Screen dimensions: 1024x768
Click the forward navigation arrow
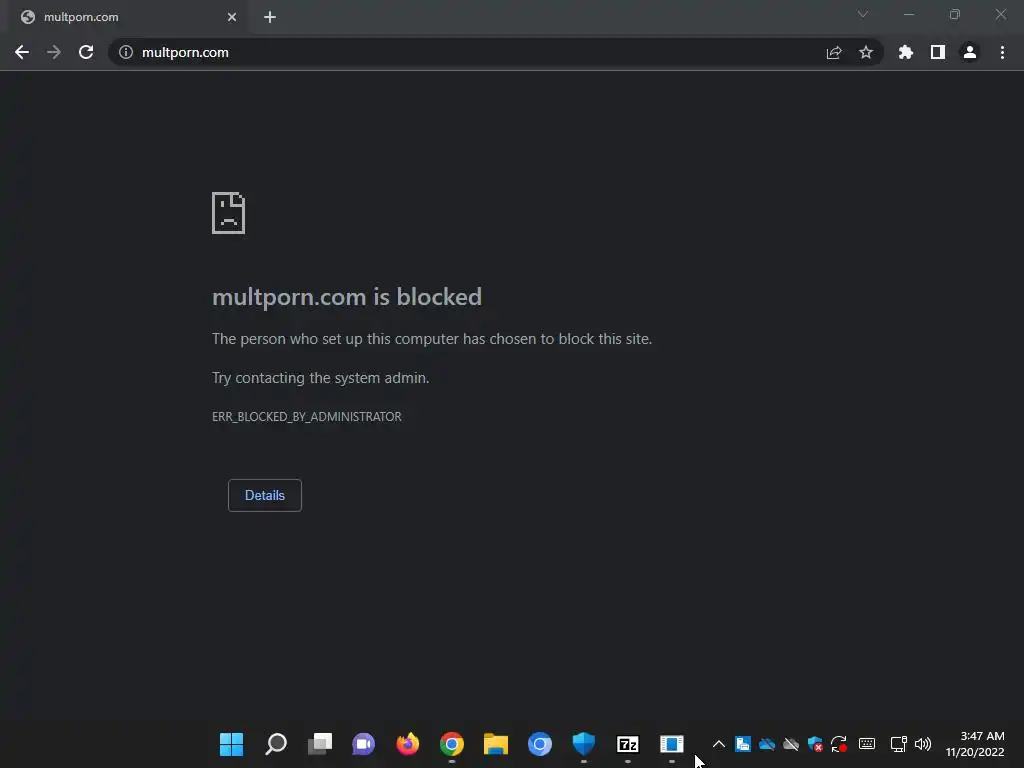tap(54, 52)
